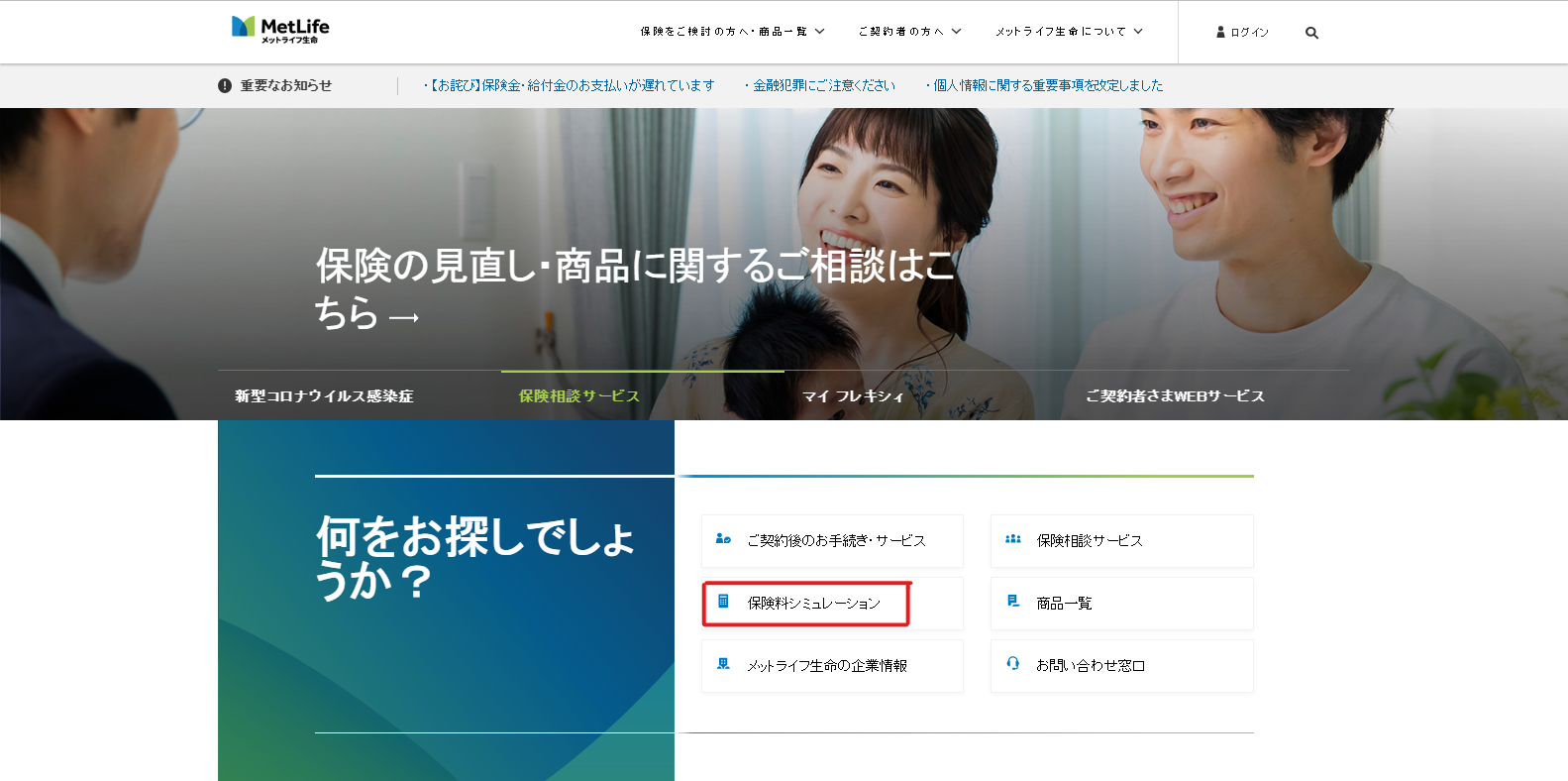Select the マイ フレキシィ tab
The width and height of the screenshot is (1568, 781).
point(853,396)
